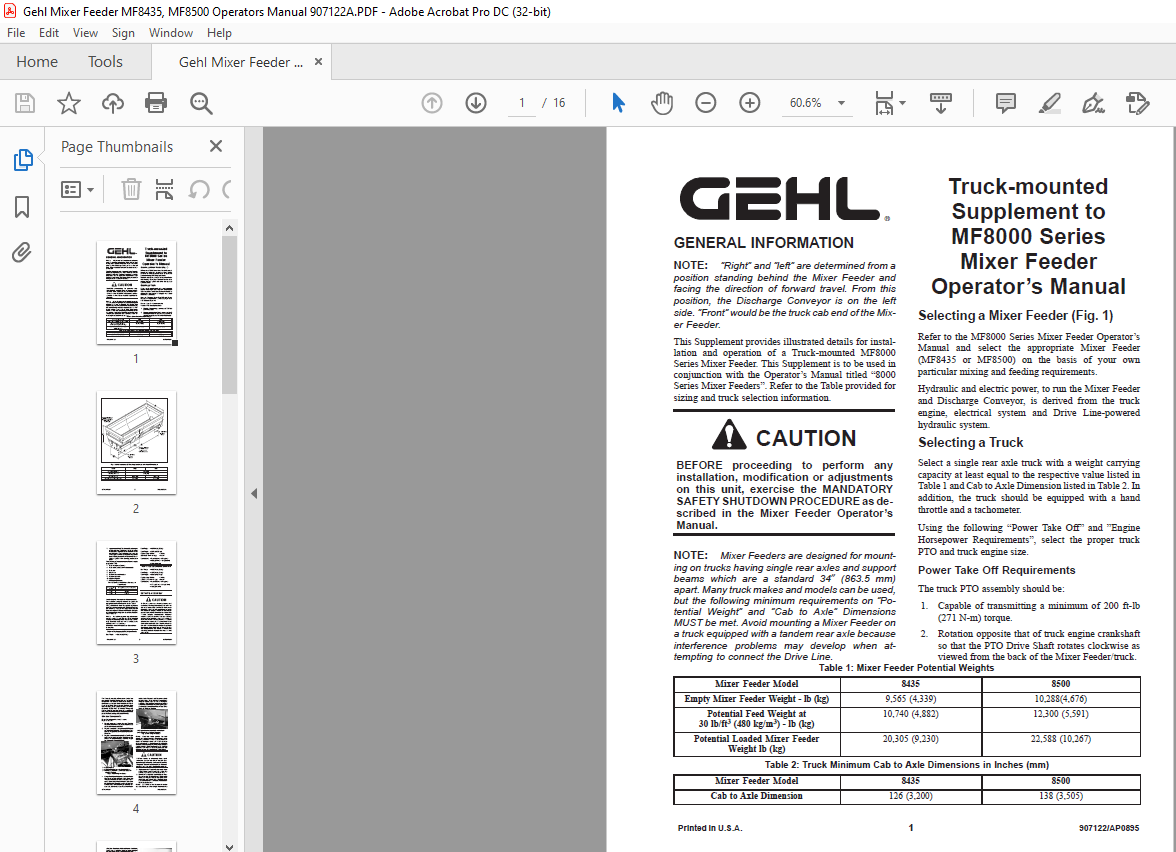Click 'Power Take Off Requirements' heading
Screen dimensions: 1176x852
pyautogui.click(x=997, y=570)
